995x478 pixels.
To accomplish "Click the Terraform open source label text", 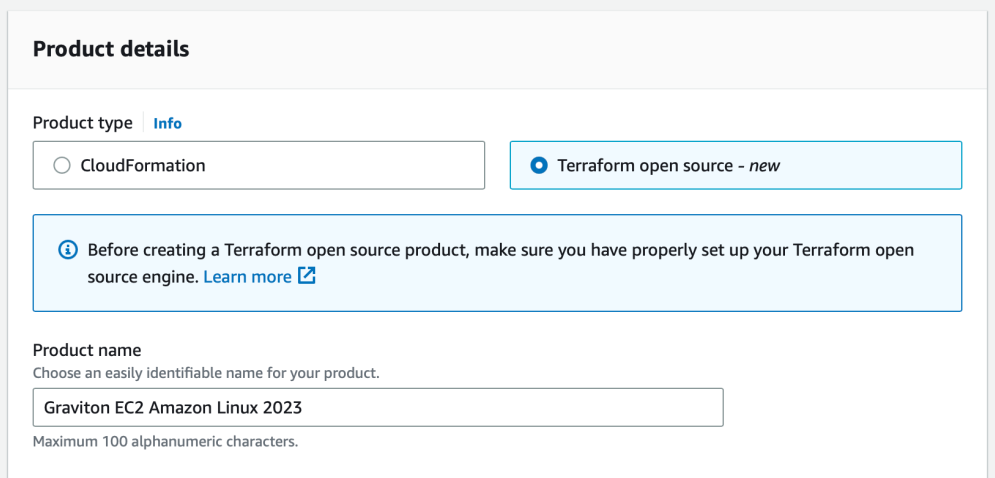I will [645, 166].
